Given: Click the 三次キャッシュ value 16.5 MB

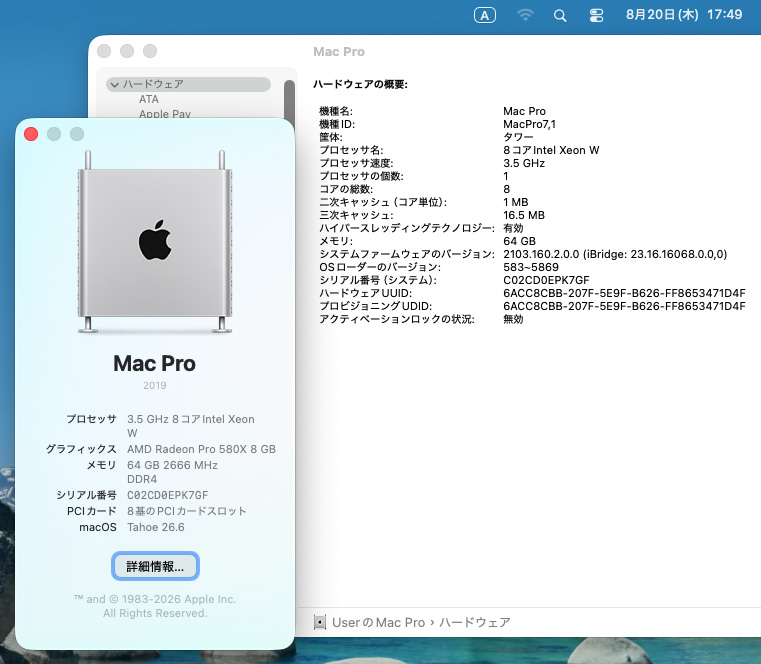Looking at the screenshot, I should point(524,215).
